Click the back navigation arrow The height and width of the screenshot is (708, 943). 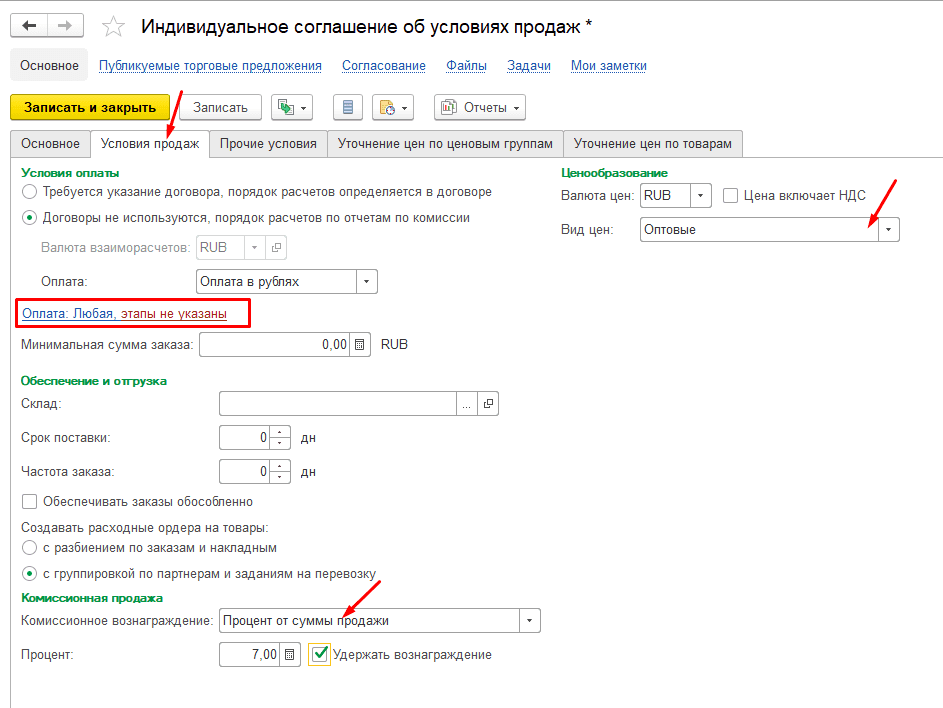click(x=30, y=26)
